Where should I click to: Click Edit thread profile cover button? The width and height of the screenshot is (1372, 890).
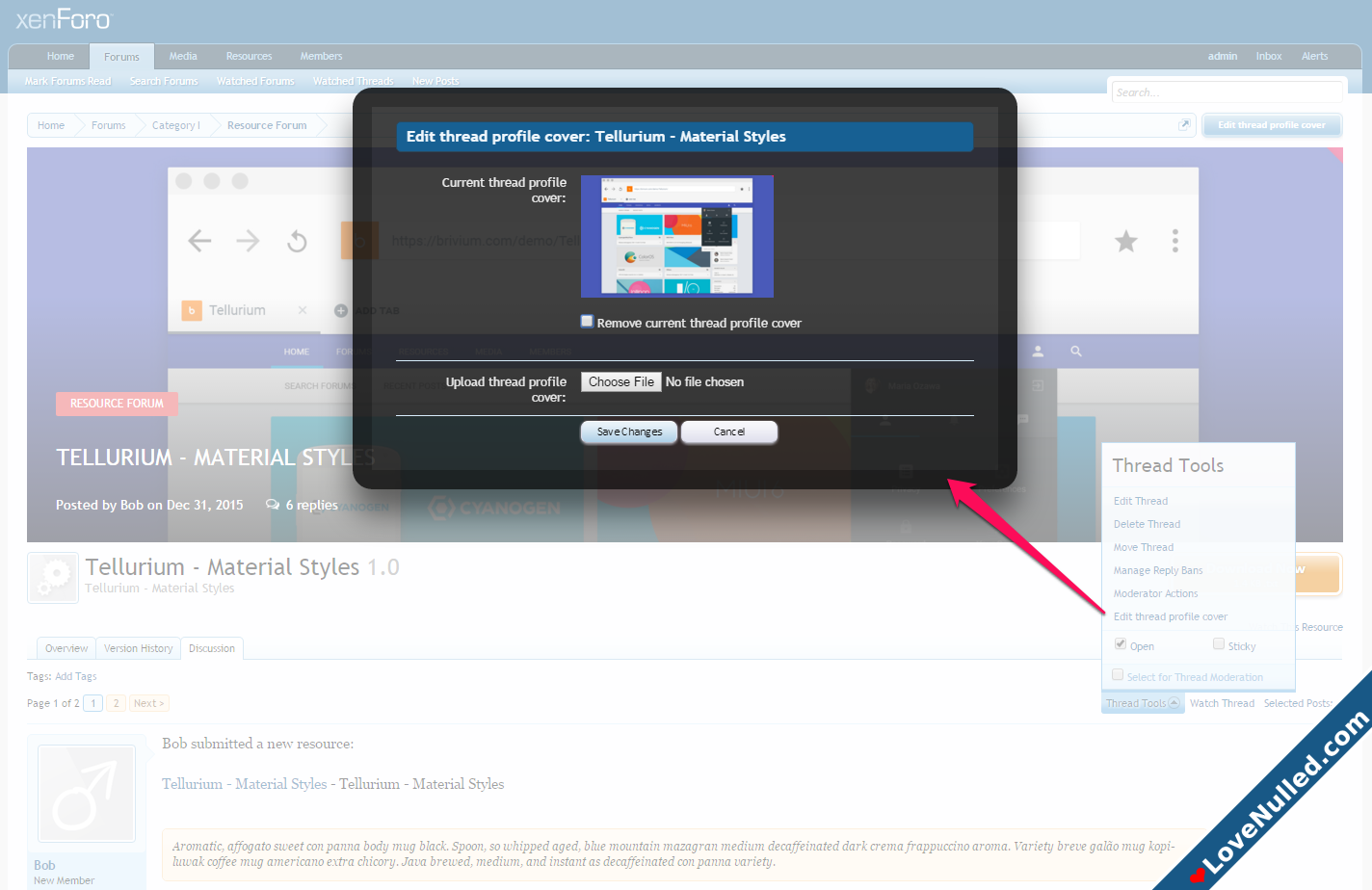(x=1272, y=125)
